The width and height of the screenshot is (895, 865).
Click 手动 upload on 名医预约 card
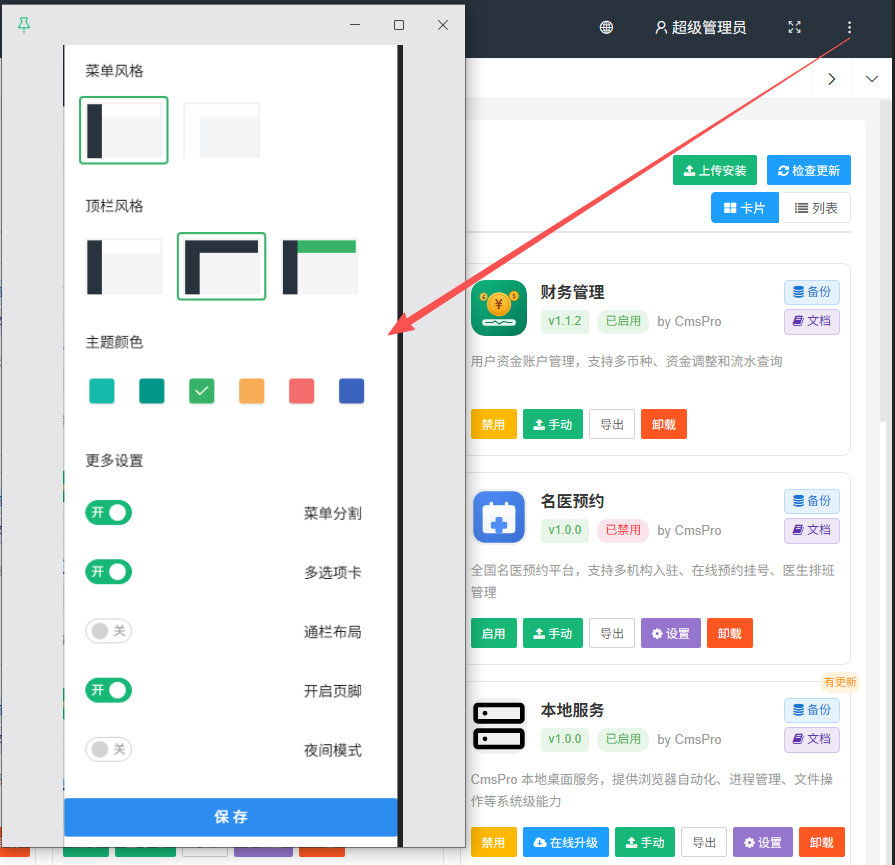click(x=553, y=633)
